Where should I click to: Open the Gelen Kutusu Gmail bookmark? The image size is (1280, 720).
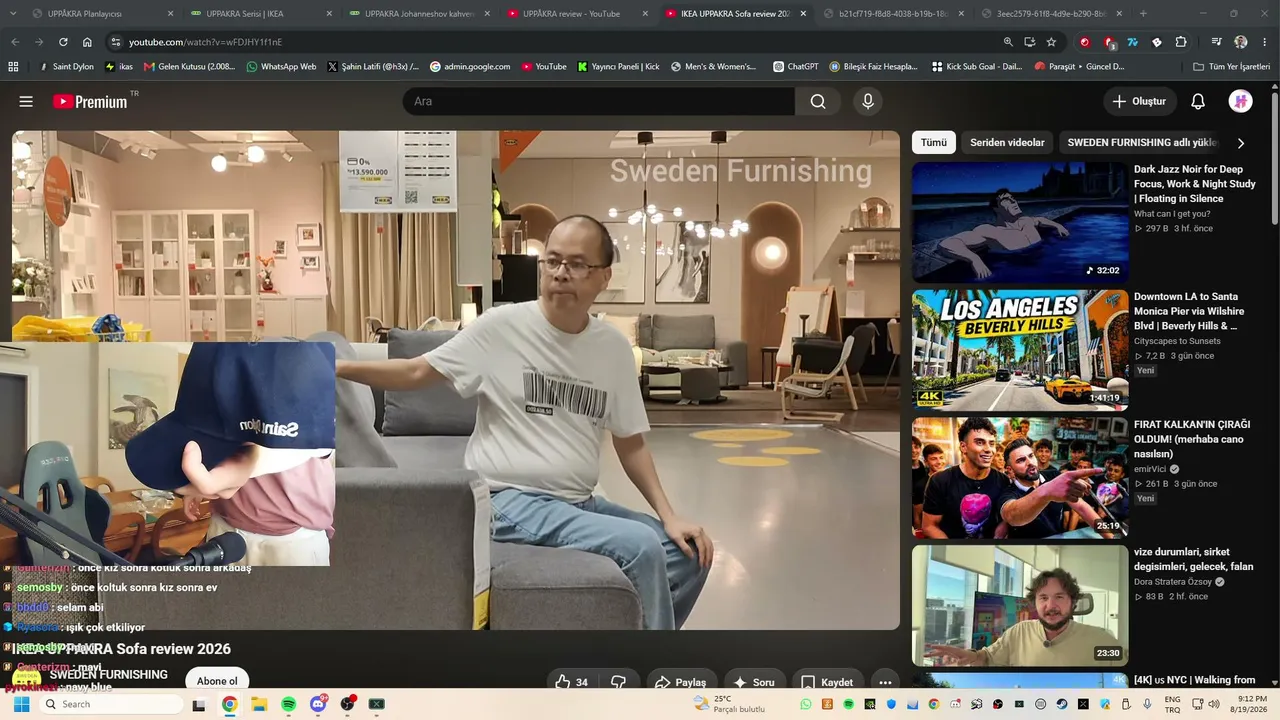pos(190,67)
